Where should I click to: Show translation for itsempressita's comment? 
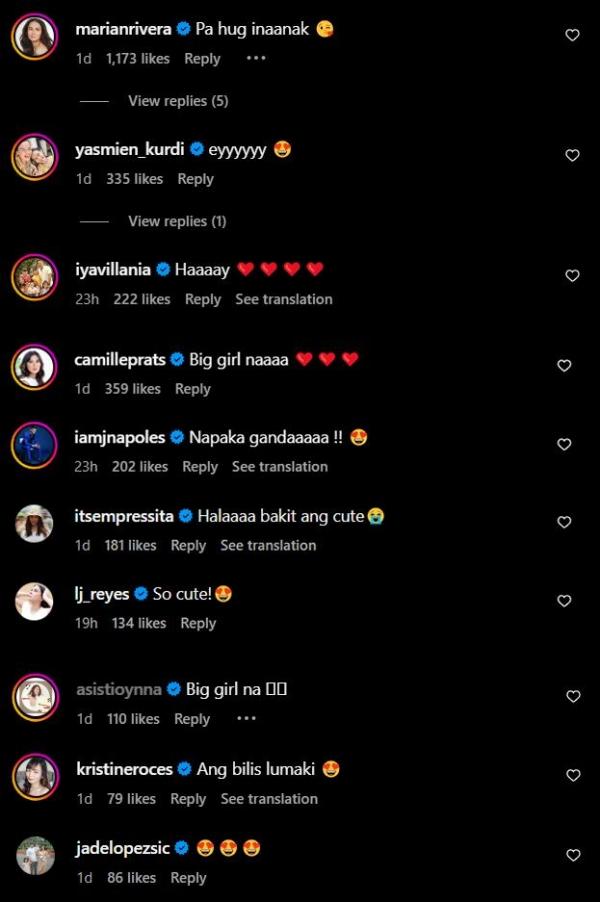point(268,545)
